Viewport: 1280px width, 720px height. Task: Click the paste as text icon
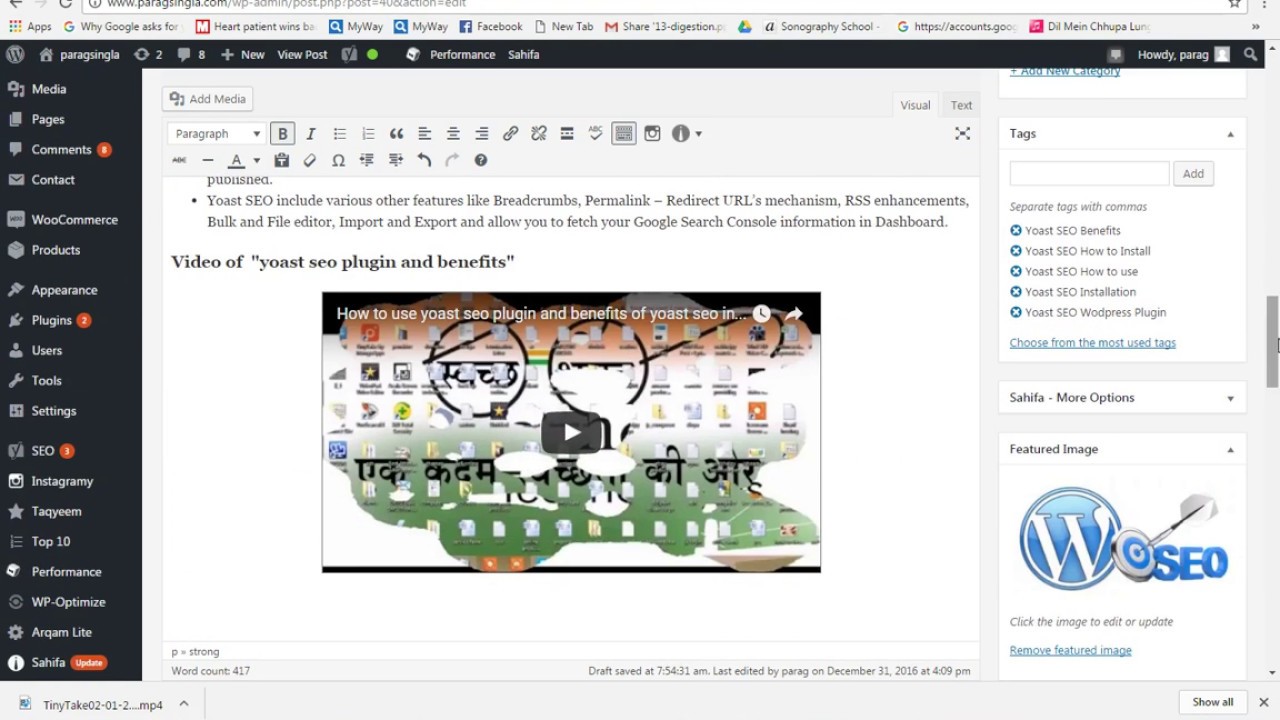pyautogui.click(x=282, y=160)
